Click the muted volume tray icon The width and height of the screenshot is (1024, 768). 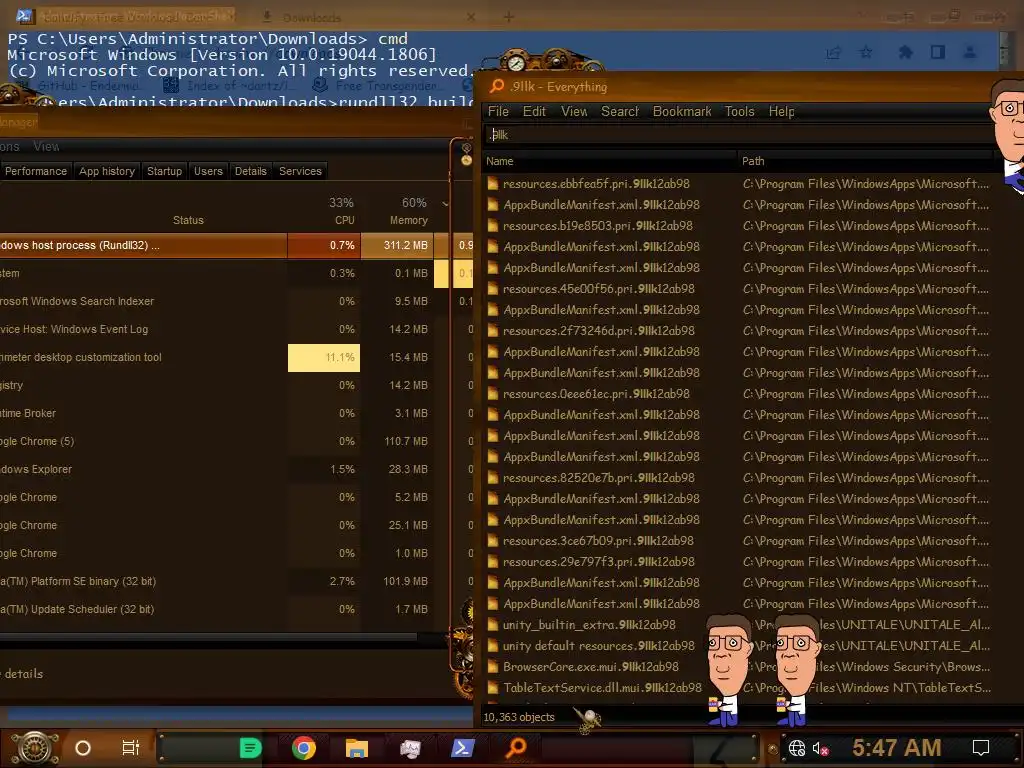(820, 748)
